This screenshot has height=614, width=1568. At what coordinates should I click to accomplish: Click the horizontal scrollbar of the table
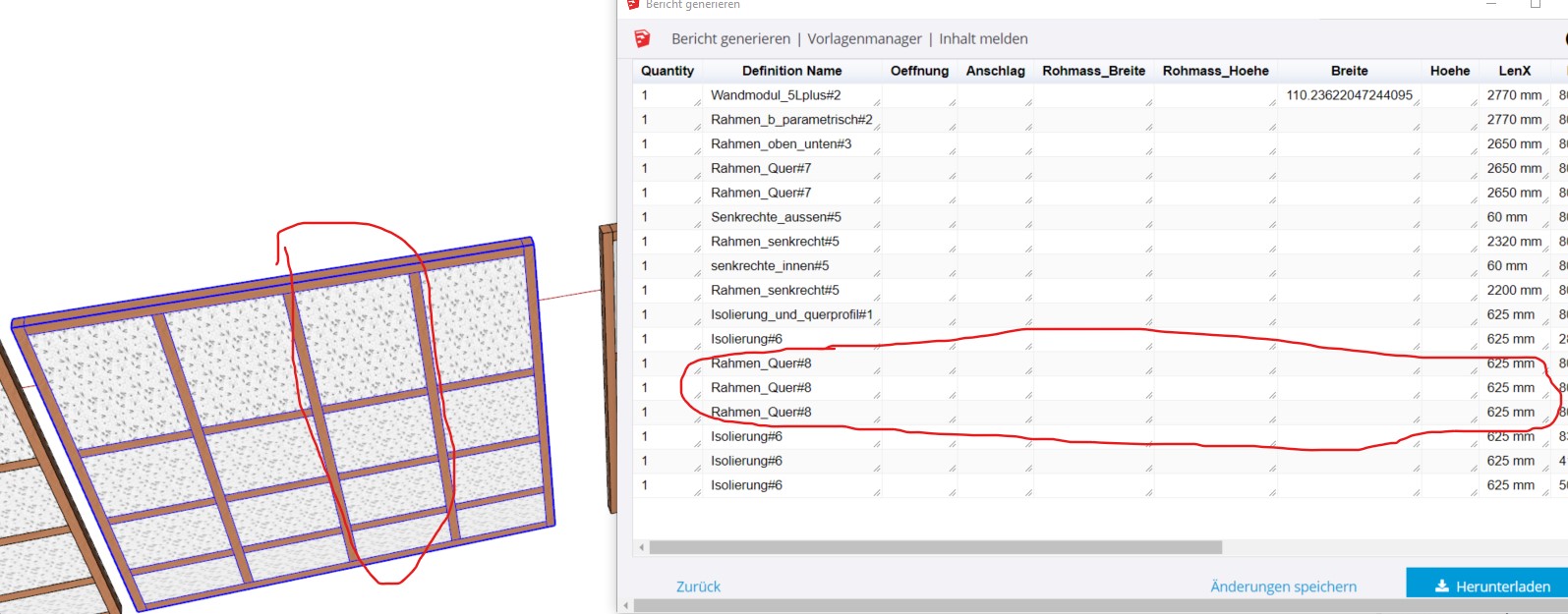(934, 547)
